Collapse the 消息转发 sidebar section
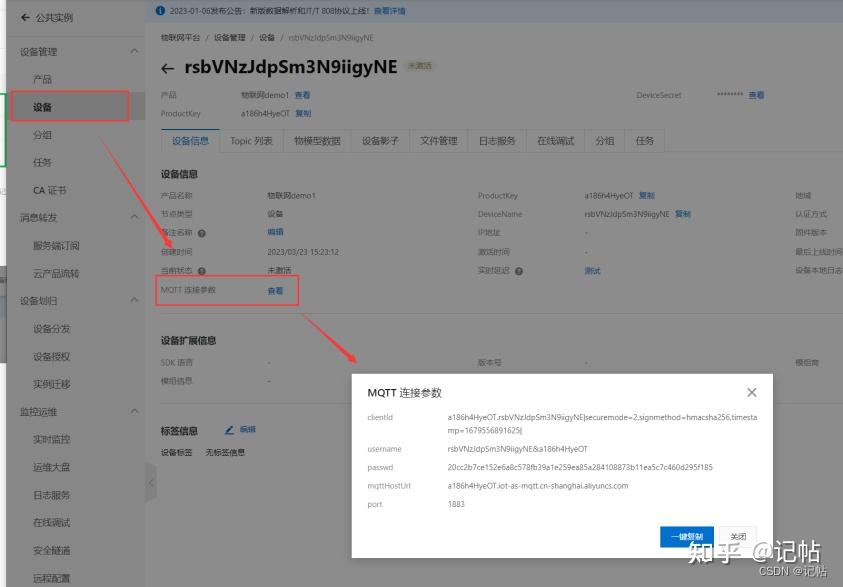The image size is (843, 587). coord(134,217)
